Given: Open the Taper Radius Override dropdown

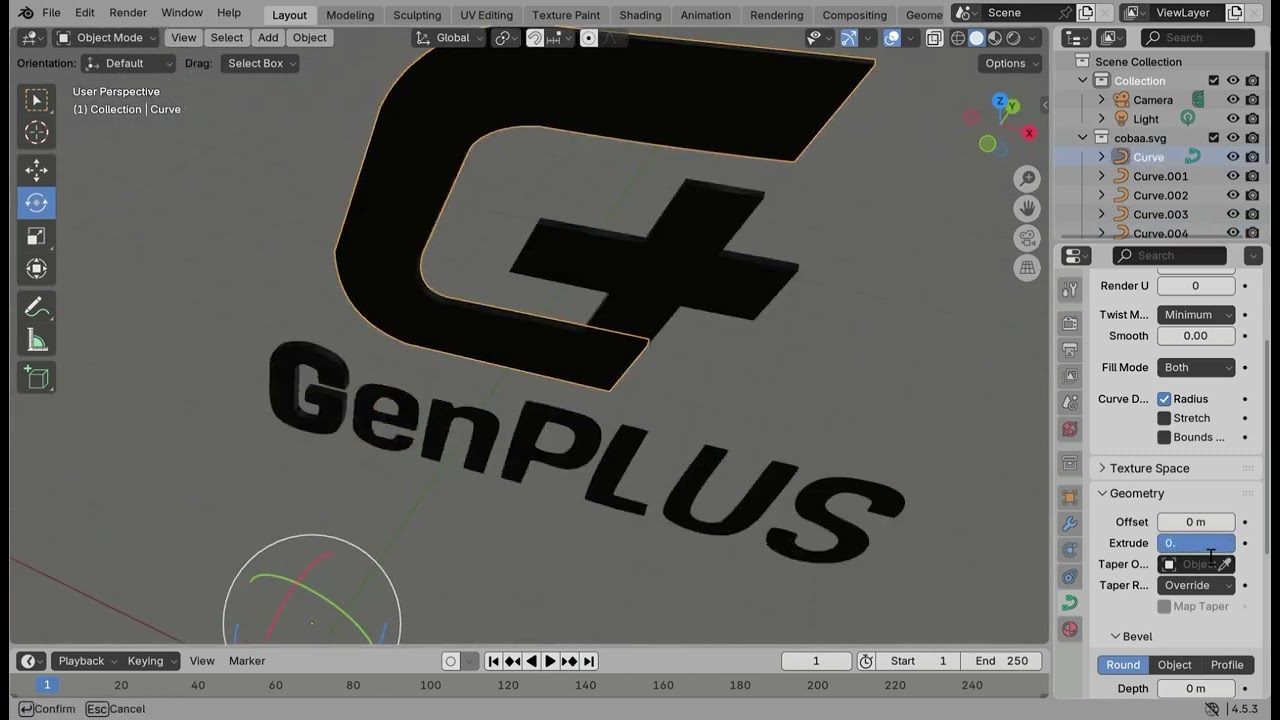Looking at the screenshot, I should 1196,585.
